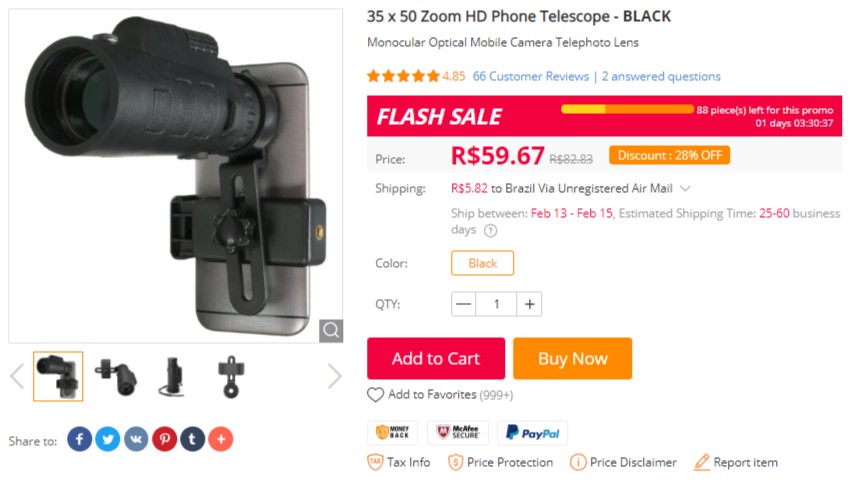Screen dimensions: 853x484
Task: Click the Buy Now button
Action: pyautogui.click(x=572, y=358)
